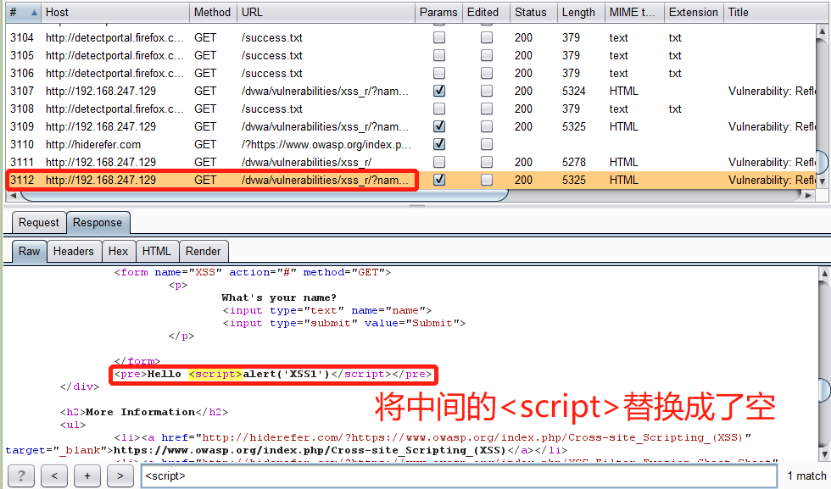Click history table horizontal scrollbar right arrow

[x=808, y=195]
